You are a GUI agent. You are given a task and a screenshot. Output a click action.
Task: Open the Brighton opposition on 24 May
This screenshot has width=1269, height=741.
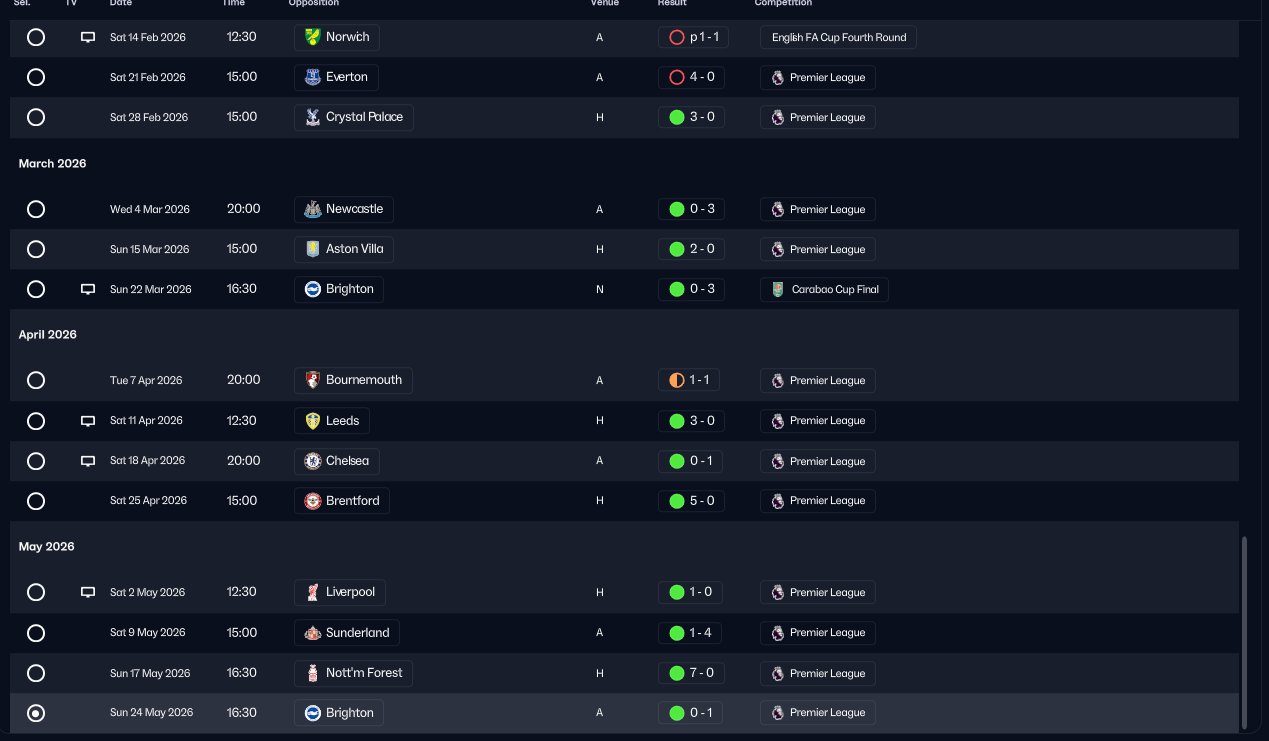point(339,713)
